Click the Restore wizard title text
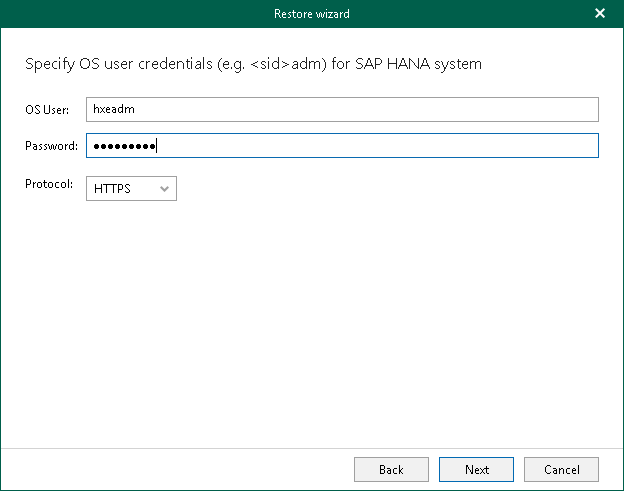This screenshot has width=624, height=491. point(312,14)
